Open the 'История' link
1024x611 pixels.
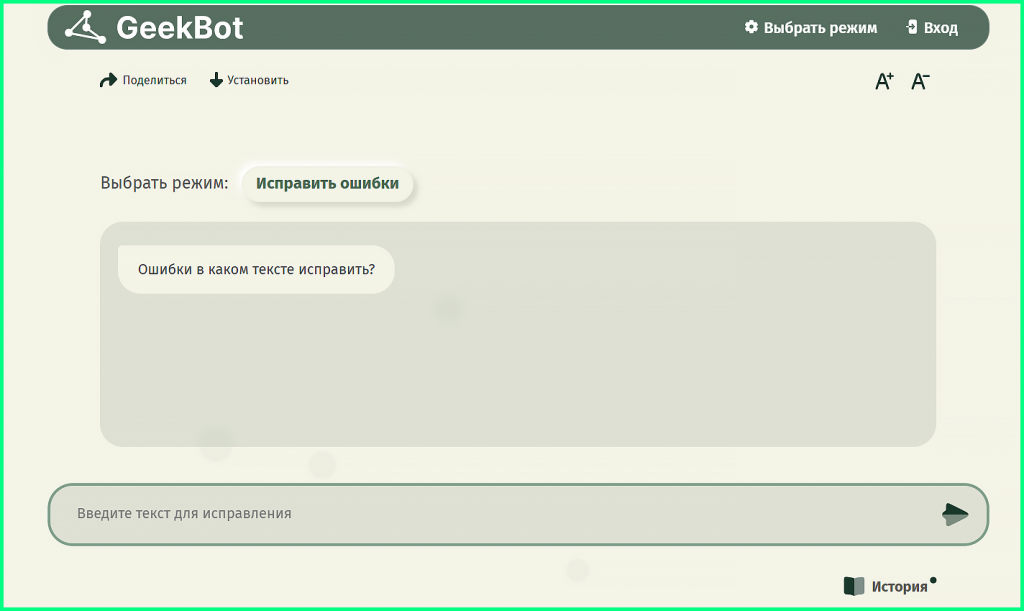point(899,587)
